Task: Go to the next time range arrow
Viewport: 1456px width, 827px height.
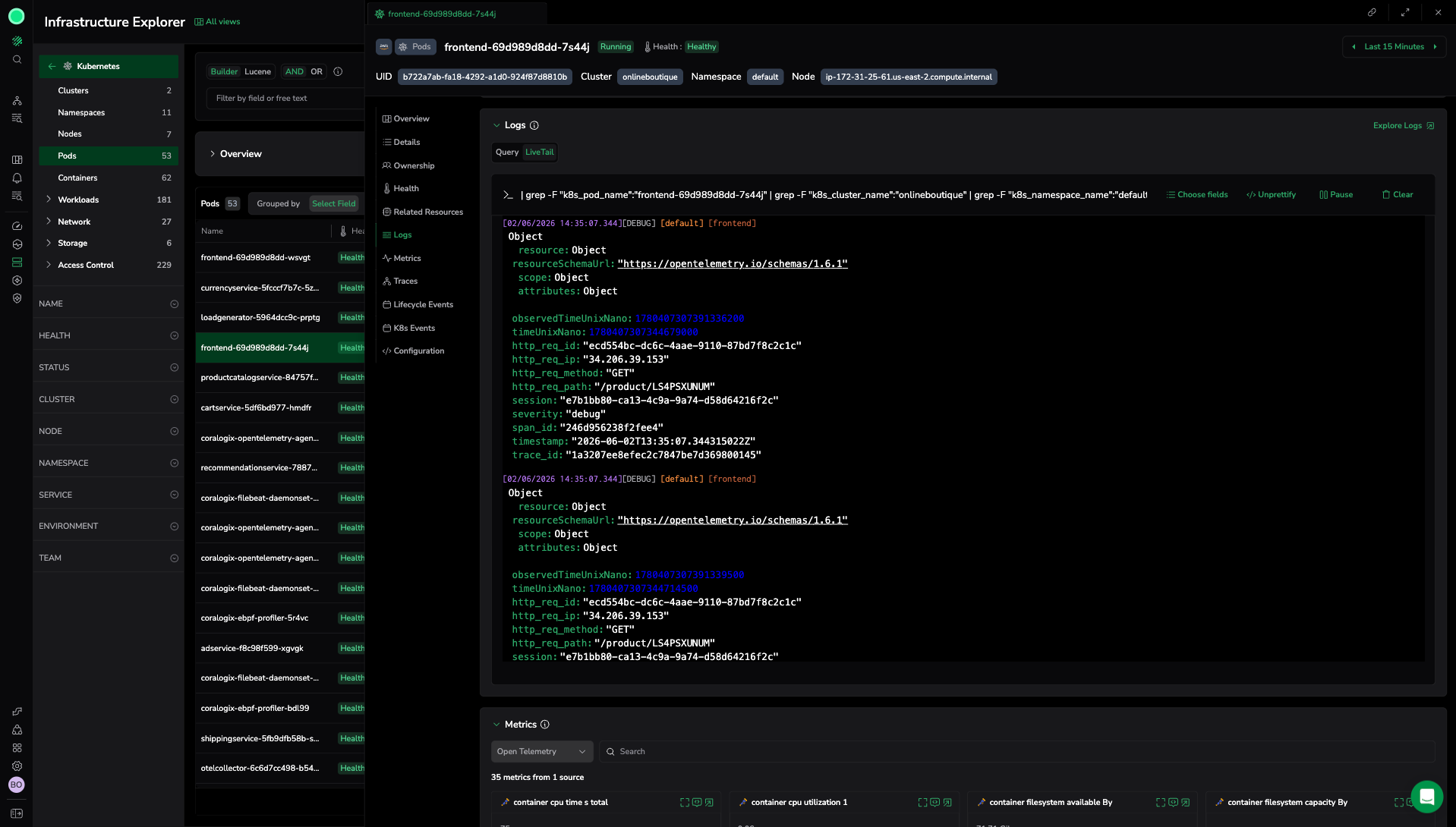Action: pyautogui.click(x=1435, y=47)
